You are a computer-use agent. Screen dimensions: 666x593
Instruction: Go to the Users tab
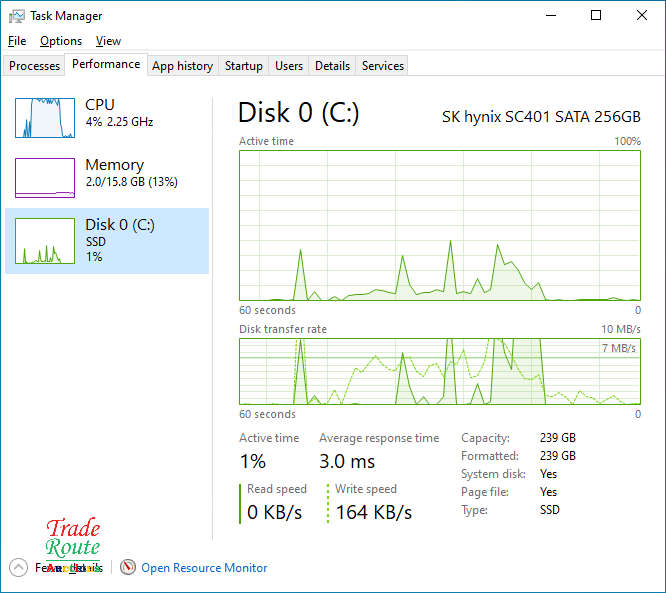coord(289,66)
